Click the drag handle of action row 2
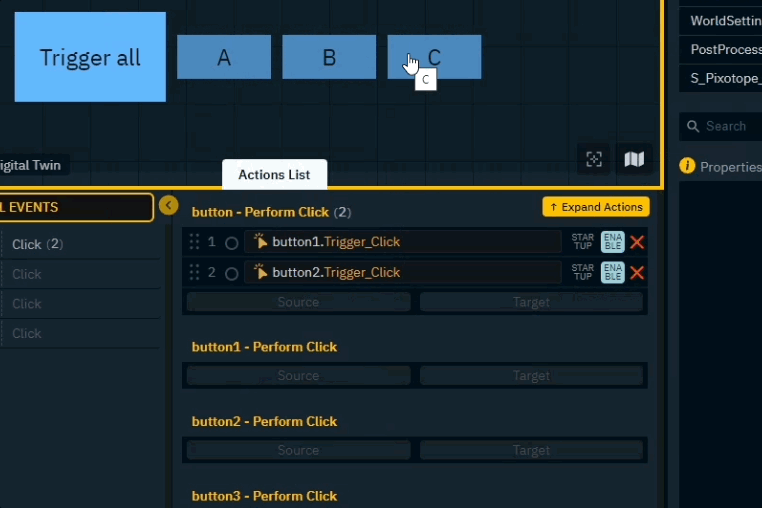Screen dimensions: 762x508 pyautogui.click(x=195, y=273)
